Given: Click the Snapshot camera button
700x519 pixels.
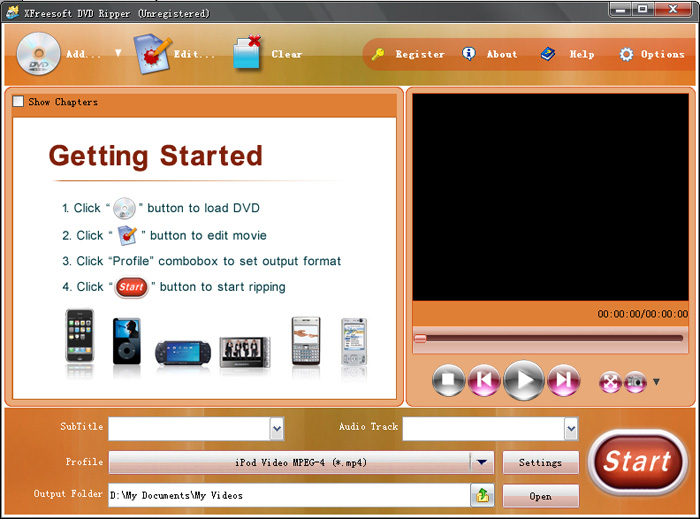Looking at the screenshot, I should click(x=635, y=382).
